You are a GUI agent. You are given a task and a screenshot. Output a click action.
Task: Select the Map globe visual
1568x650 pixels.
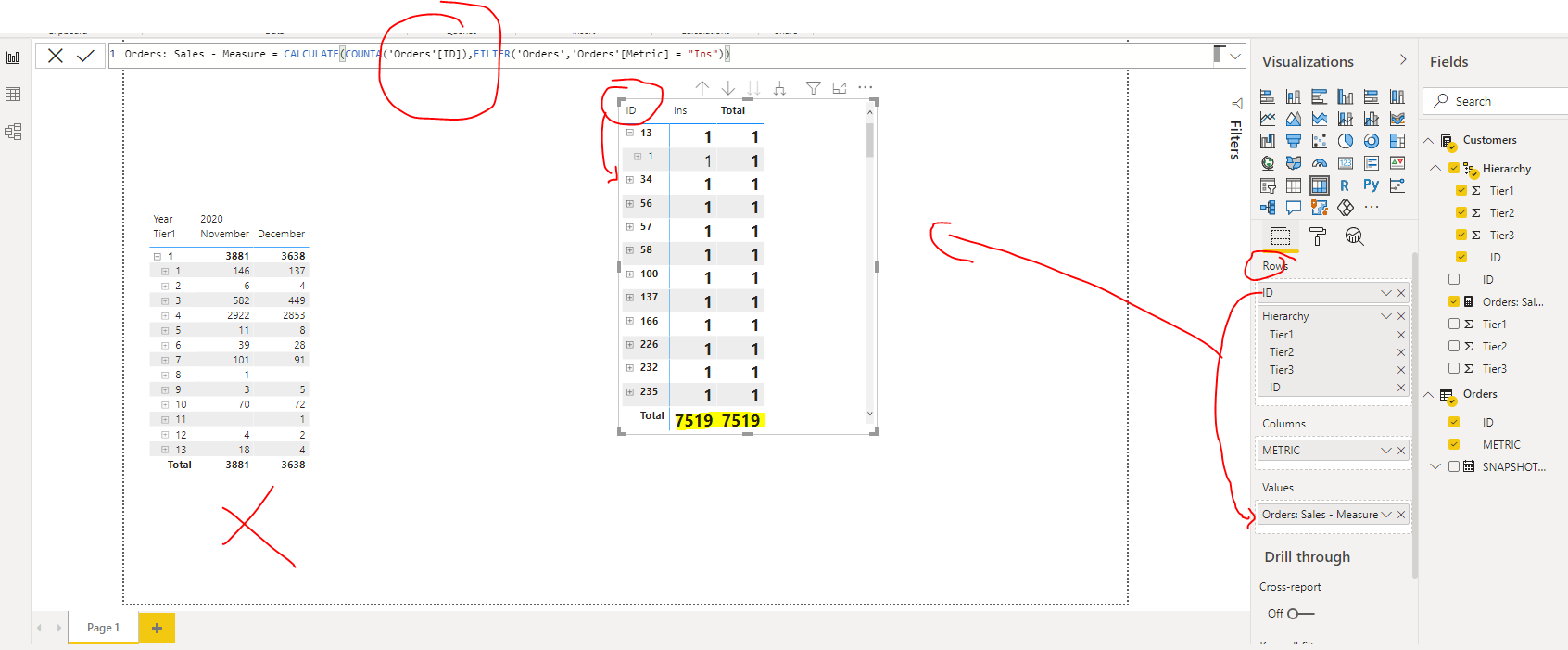(x=1268, y=163)
